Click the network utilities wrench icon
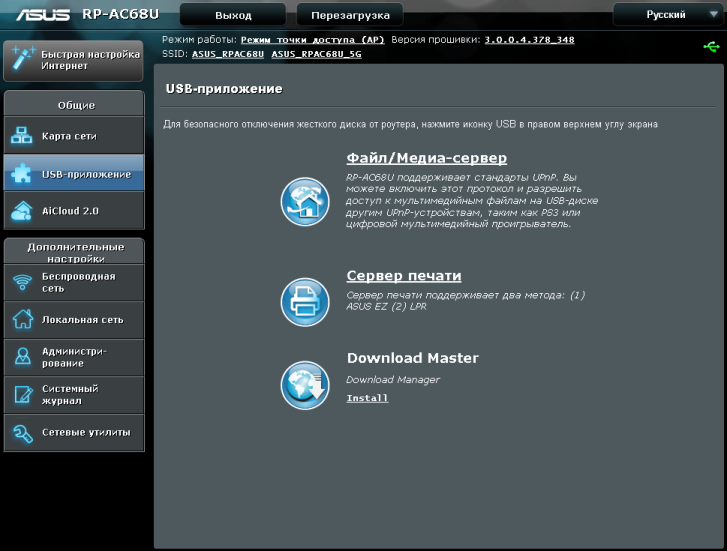Image resolution: width=727 pixels, height=551 pixels. click(x=23, y=433)
